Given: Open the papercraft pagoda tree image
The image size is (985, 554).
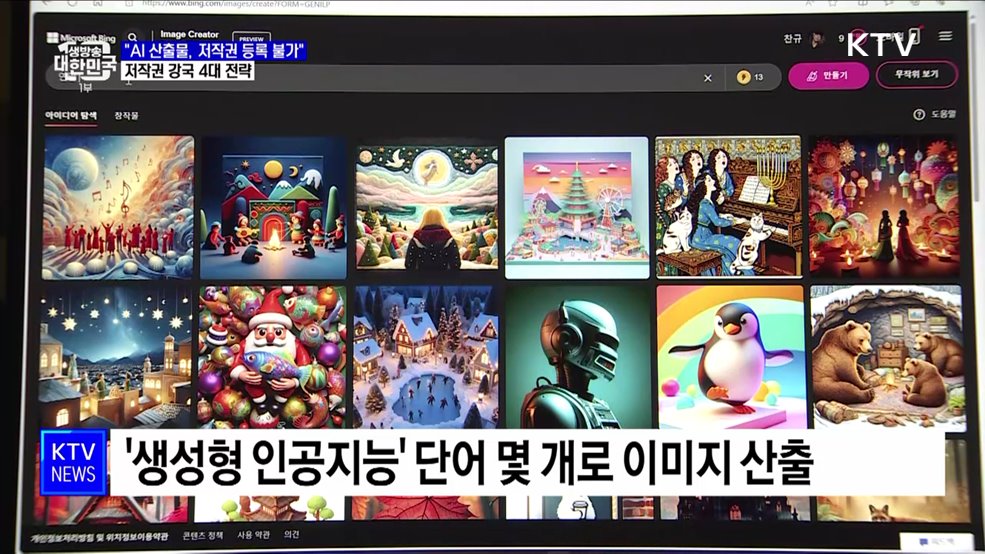Looking at the screenshot, I should [577, 207].
